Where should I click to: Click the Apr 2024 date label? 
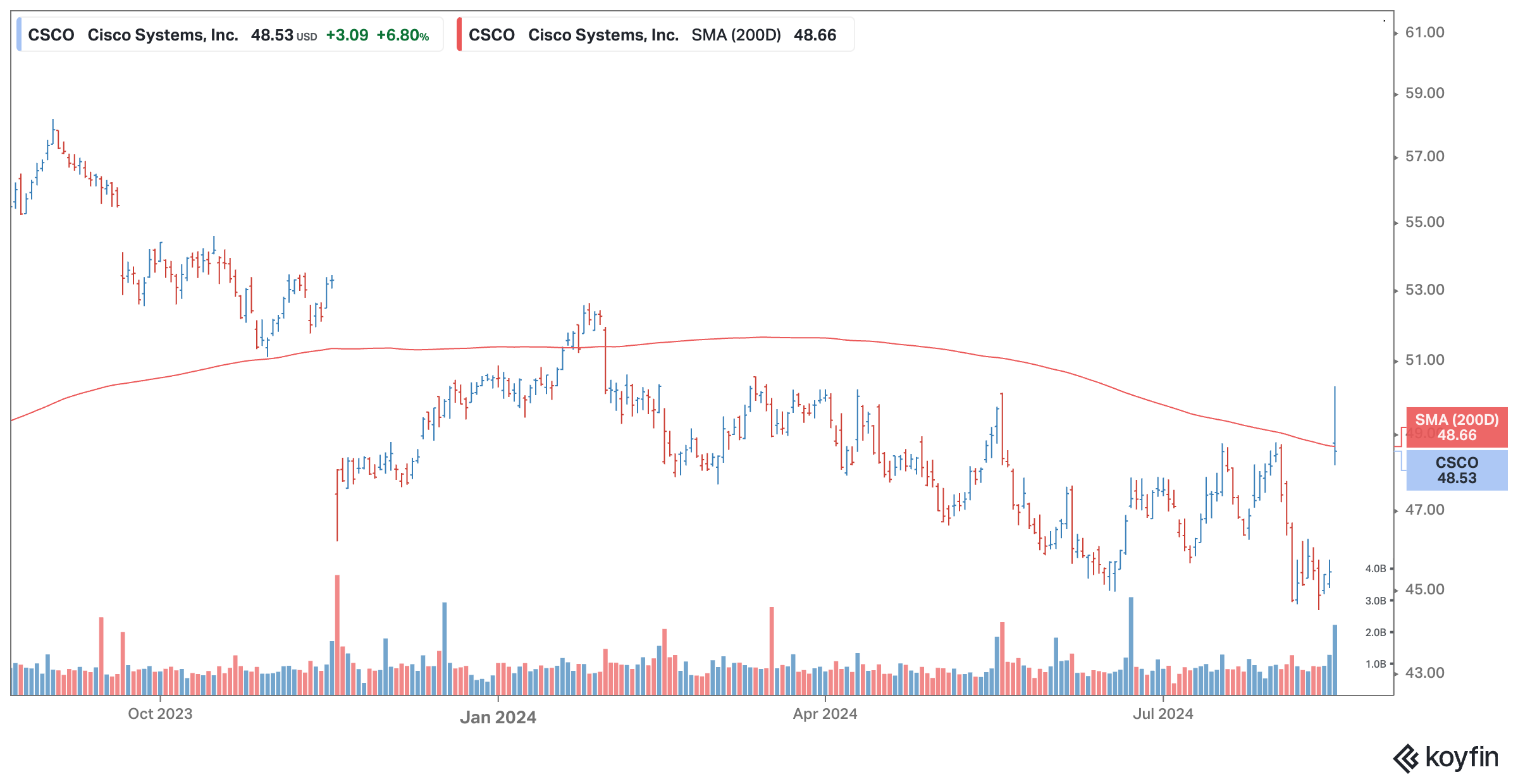[x=825, y=714]
